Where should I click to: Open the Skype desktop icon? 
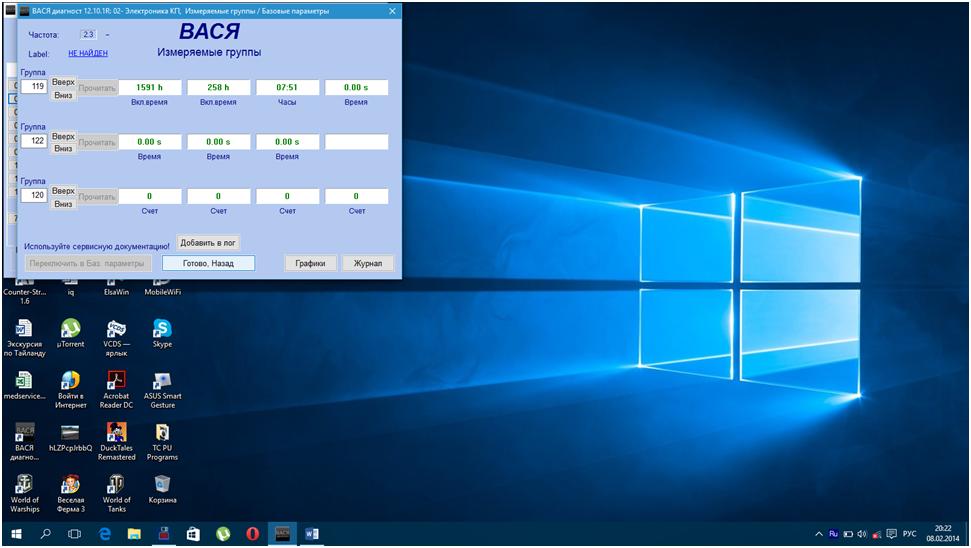162,329
